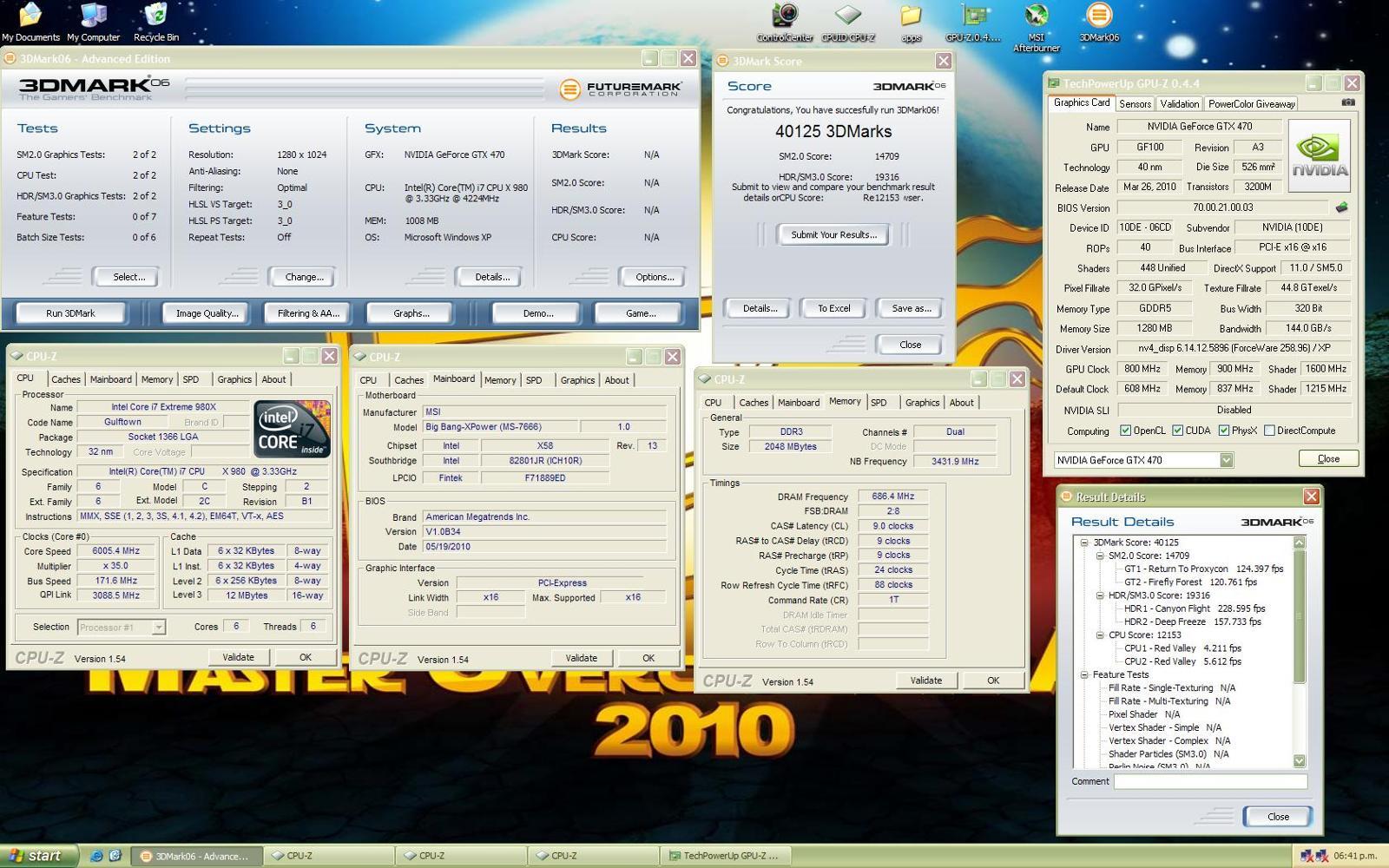Click the save BIOS icon in GPU-Z

coord(1341,207)
